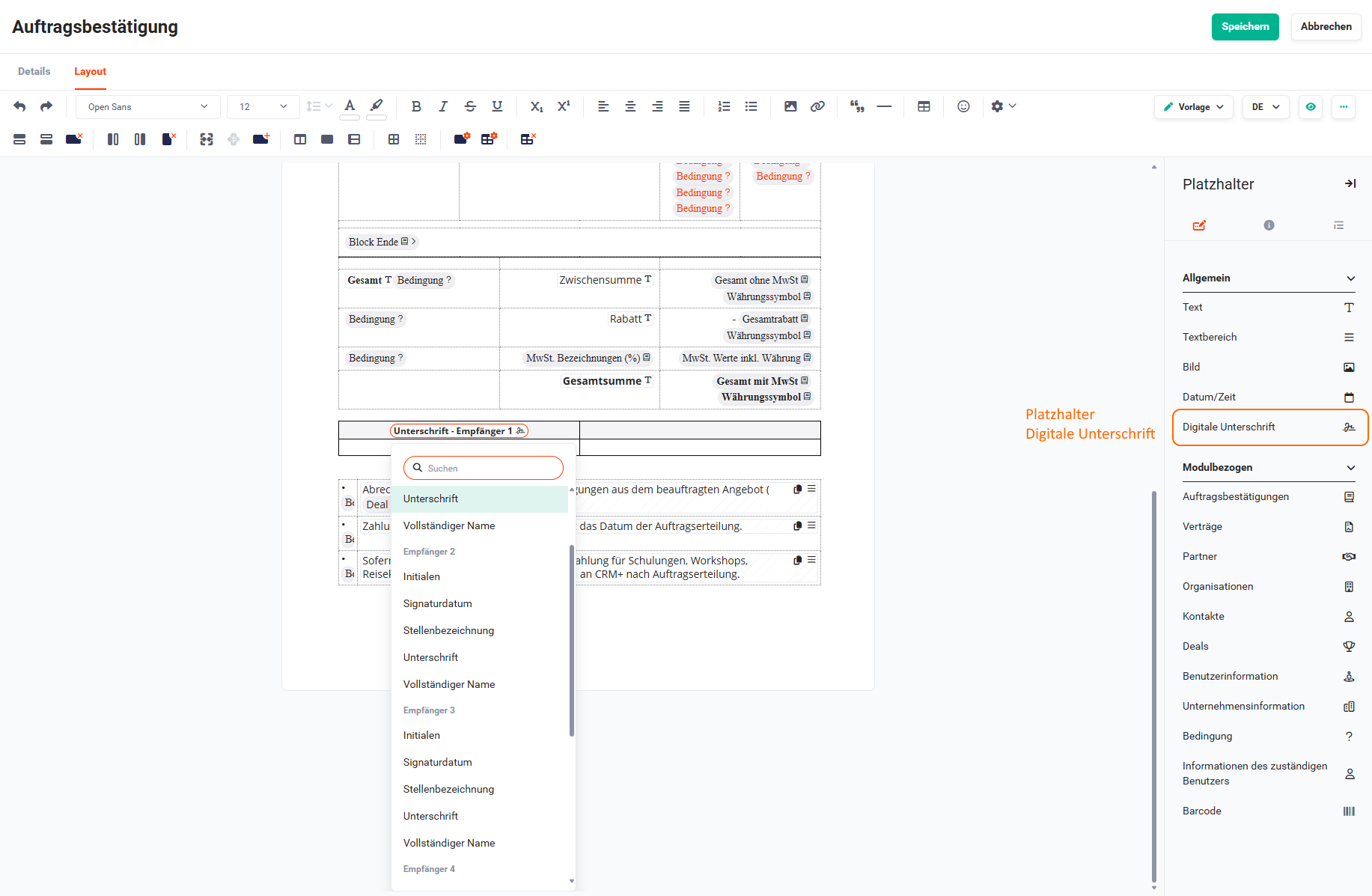The height and width of the screenshot is (896, 1372).
Task: Apply bold formatting
Action: pyautogui.click(x=416, y=106)
